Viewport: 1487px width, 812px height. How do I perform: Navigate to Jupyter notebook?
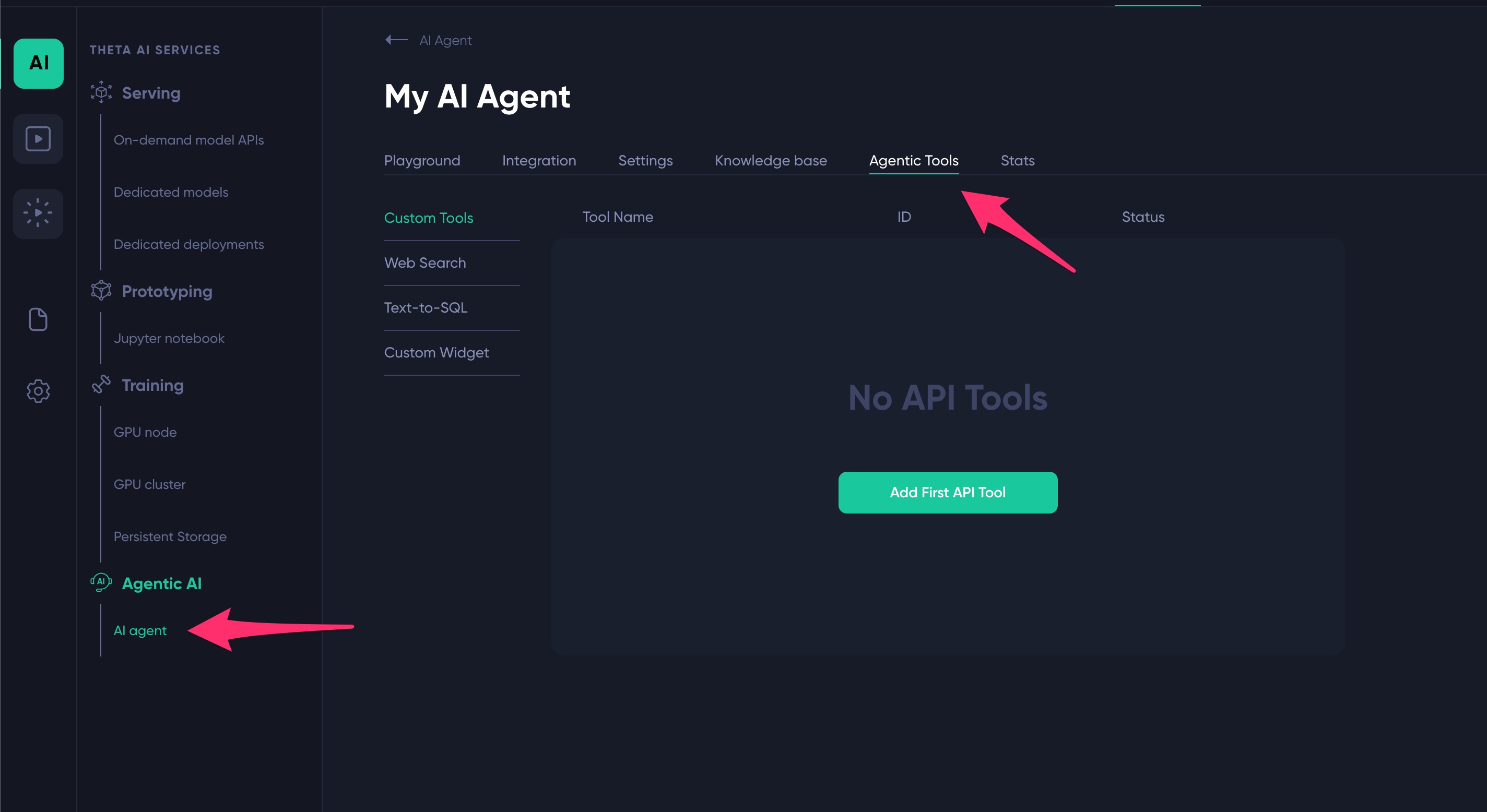pos(169,338)
